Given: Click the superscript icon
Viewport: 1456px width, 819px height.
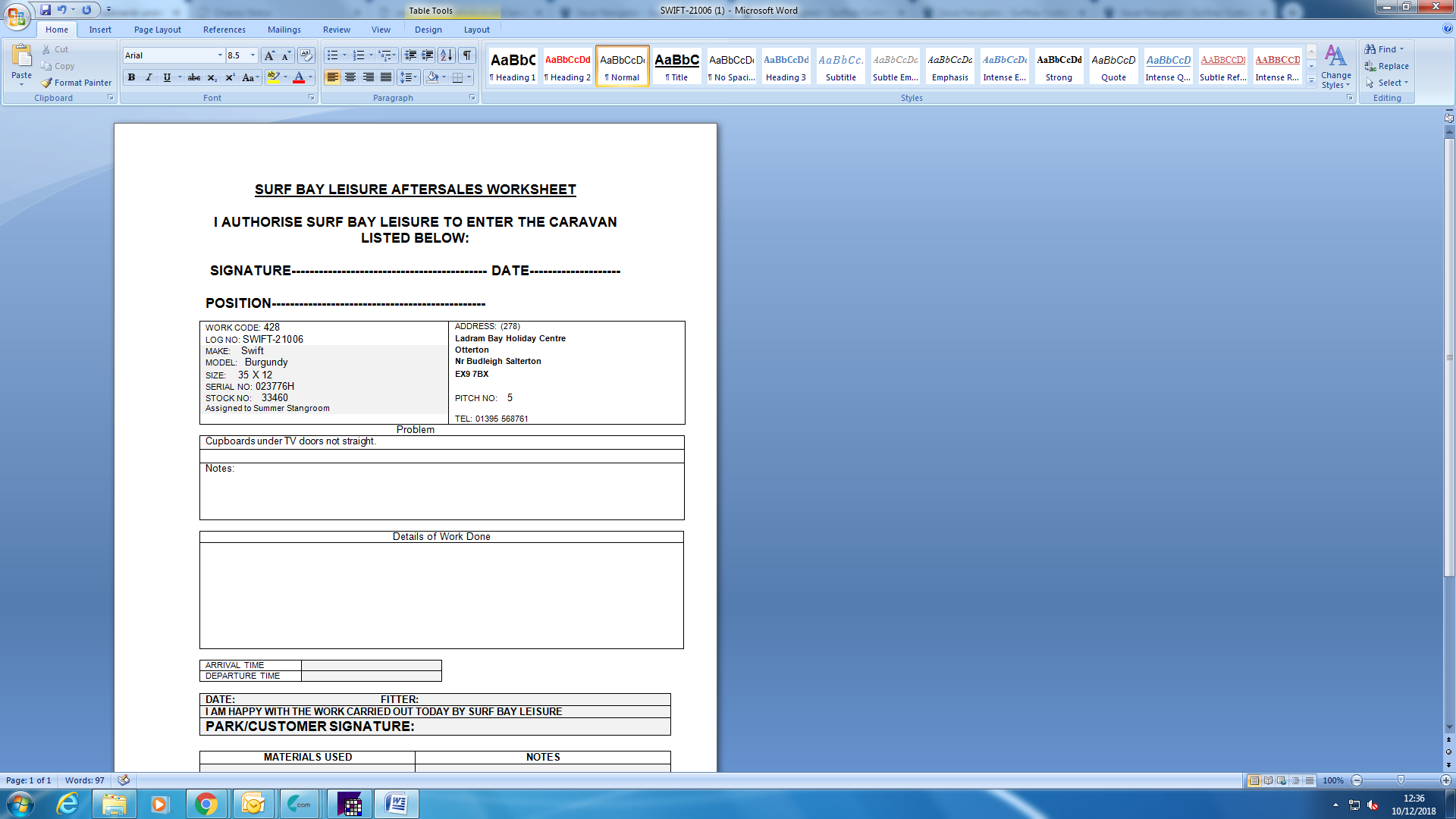Looking at the screenshot, I should pyautogui.click(x=230, y=77).
